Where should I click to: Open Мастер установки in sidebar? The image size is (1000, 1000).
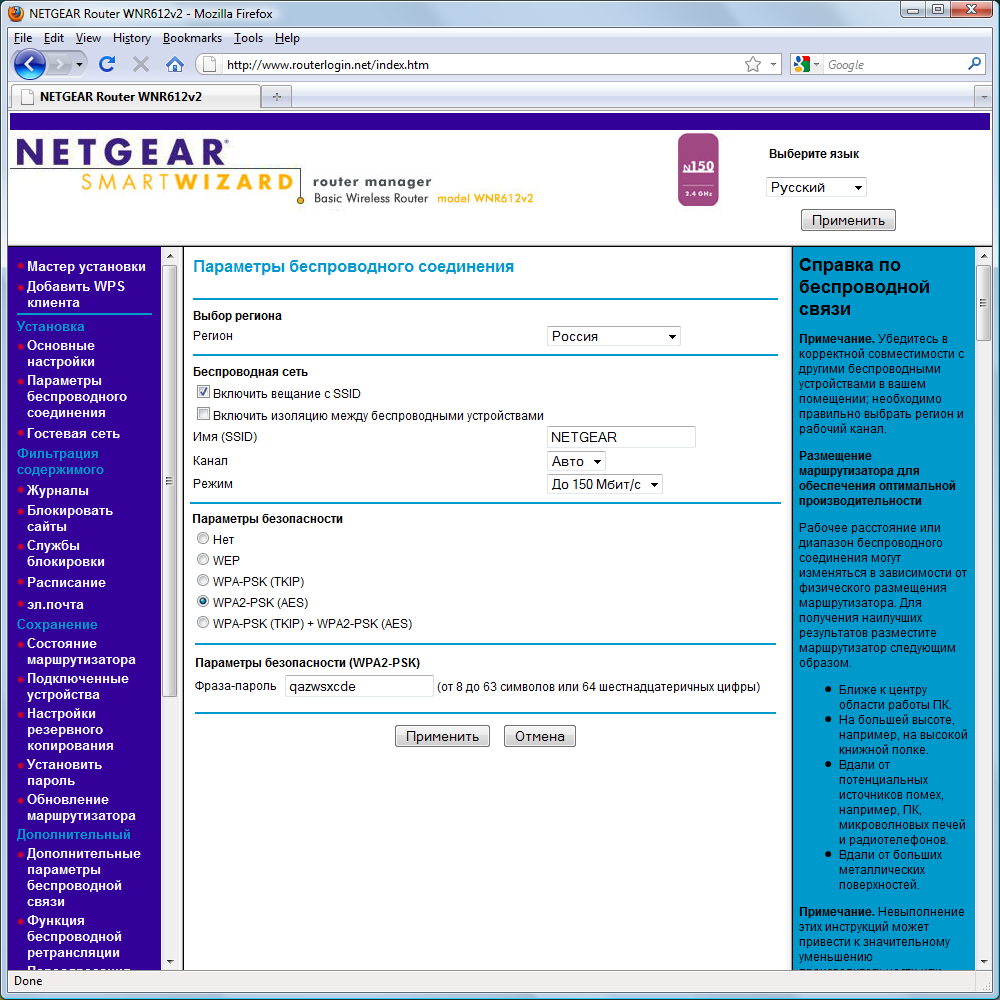(86, 267)
